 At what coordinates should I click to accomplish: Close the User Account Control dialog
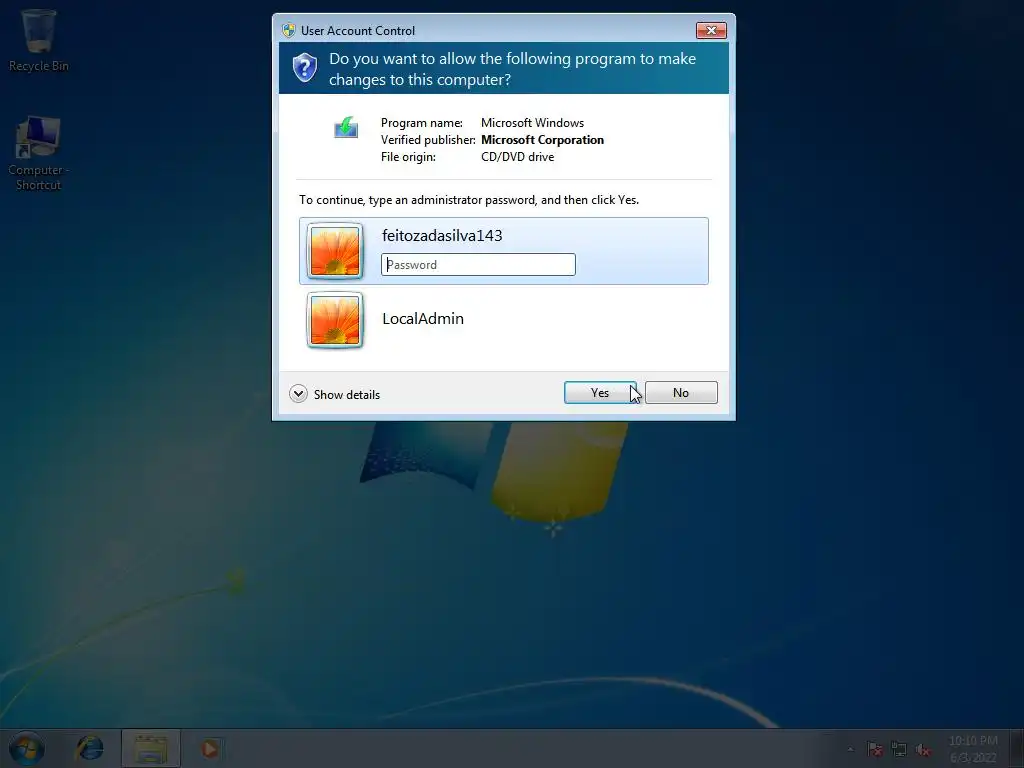[x=711, y=30]
